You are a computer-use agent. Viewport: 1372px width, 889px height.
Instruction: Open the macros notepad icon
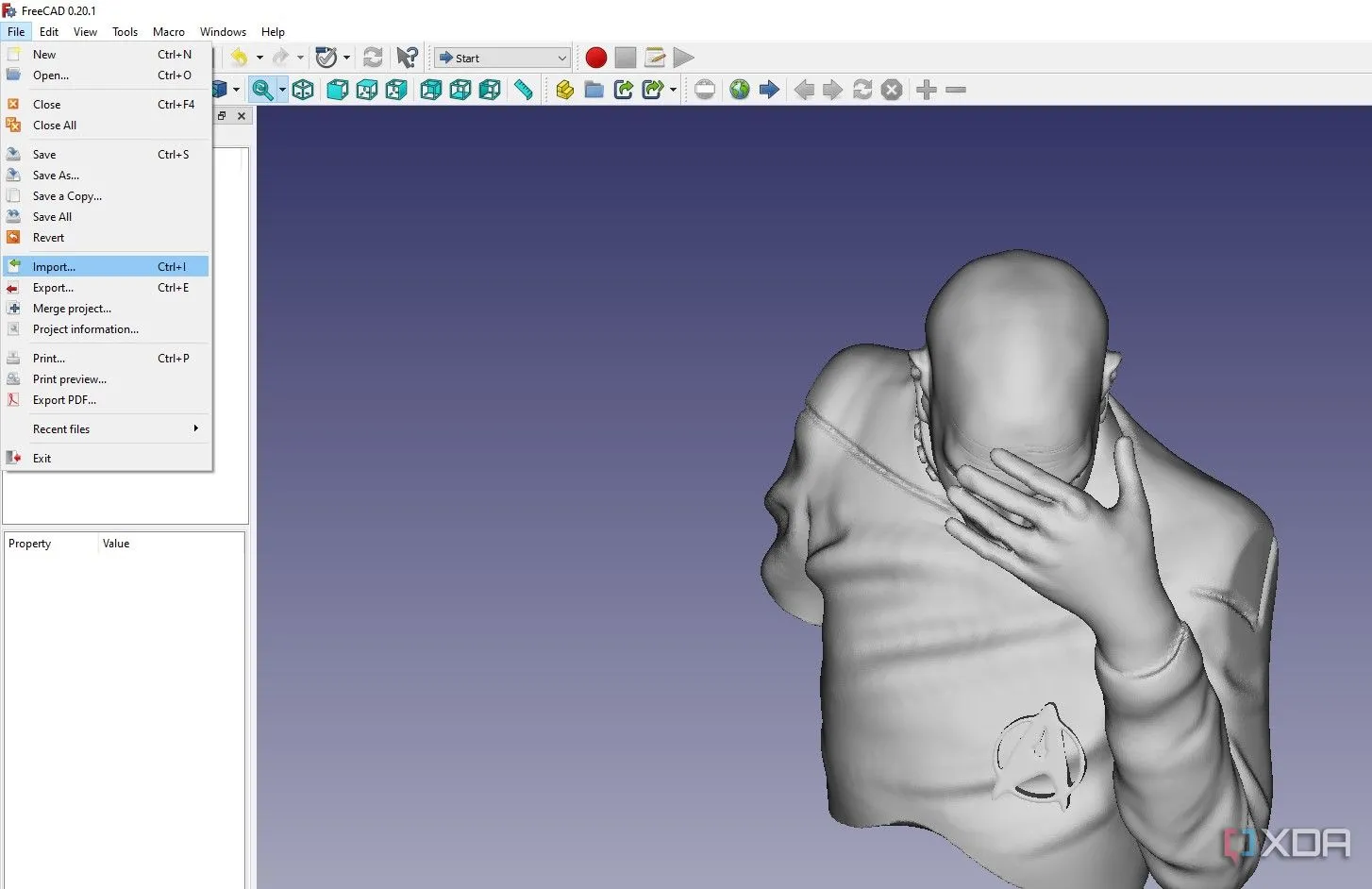pyautogui.click(x=655, y=58)
